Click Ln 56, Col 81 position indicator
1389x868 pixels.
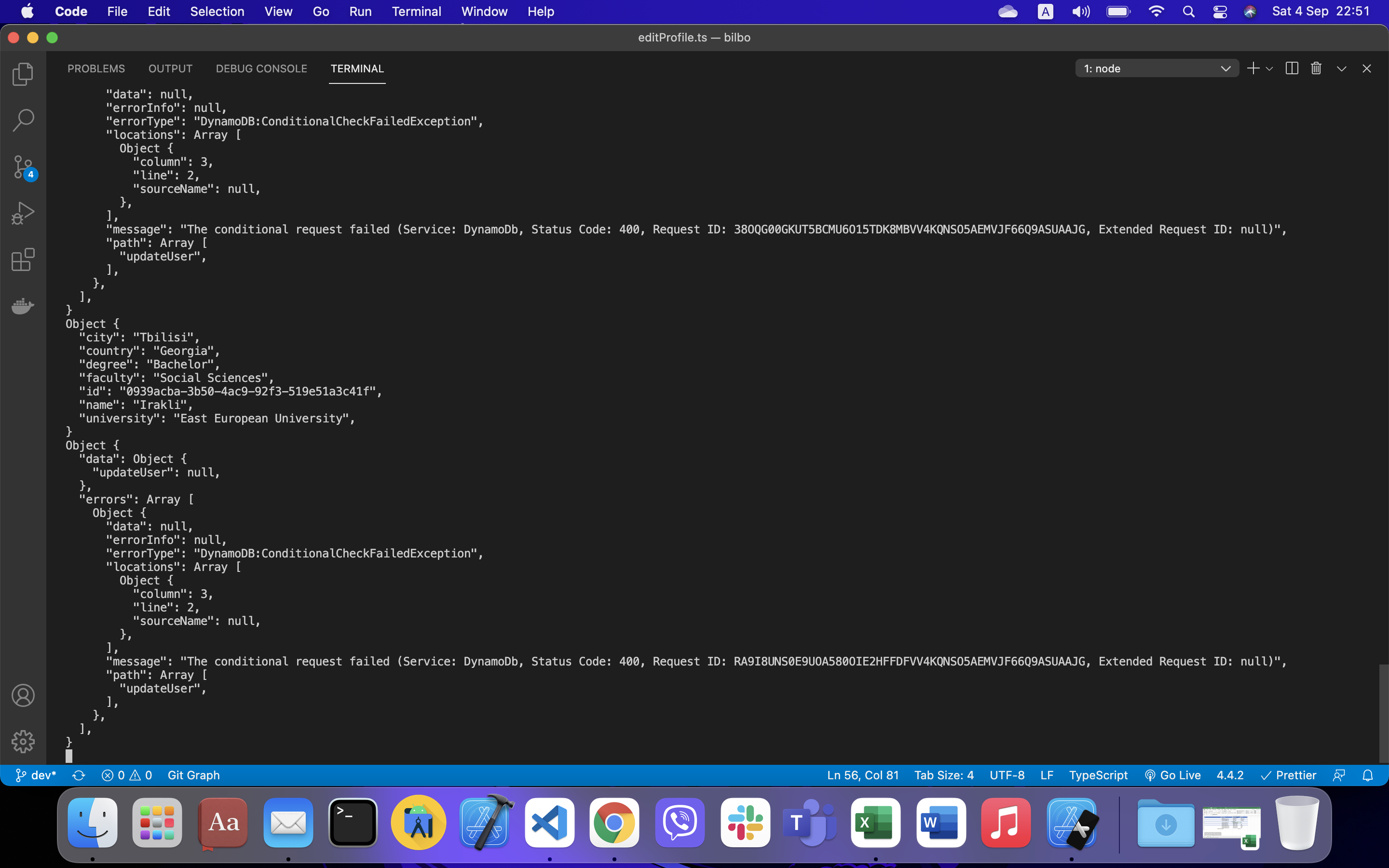[x=863, y=775]
